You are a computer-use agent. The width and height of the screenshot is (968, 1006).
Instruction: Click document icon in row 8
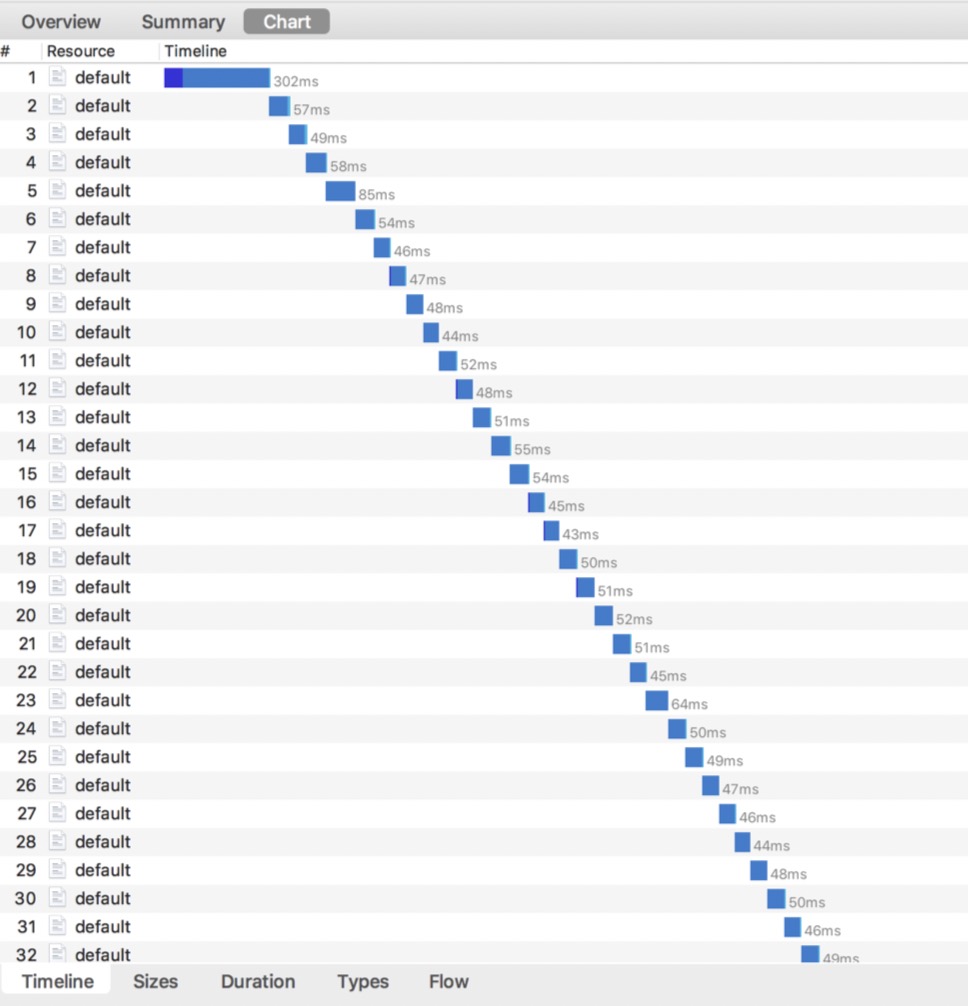coord(58,275)
